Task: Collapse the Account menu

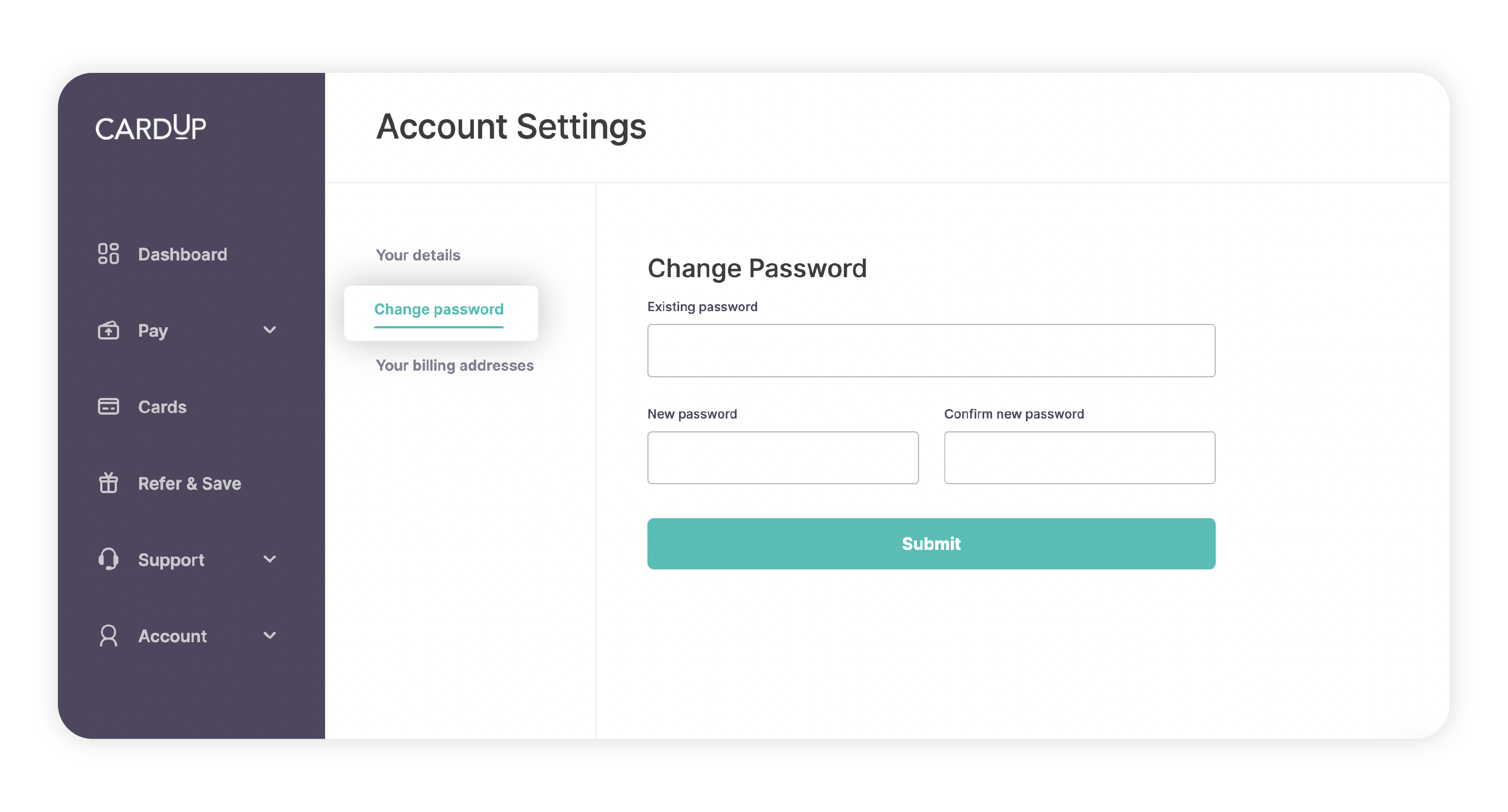Action: click(x=270, y=636)
